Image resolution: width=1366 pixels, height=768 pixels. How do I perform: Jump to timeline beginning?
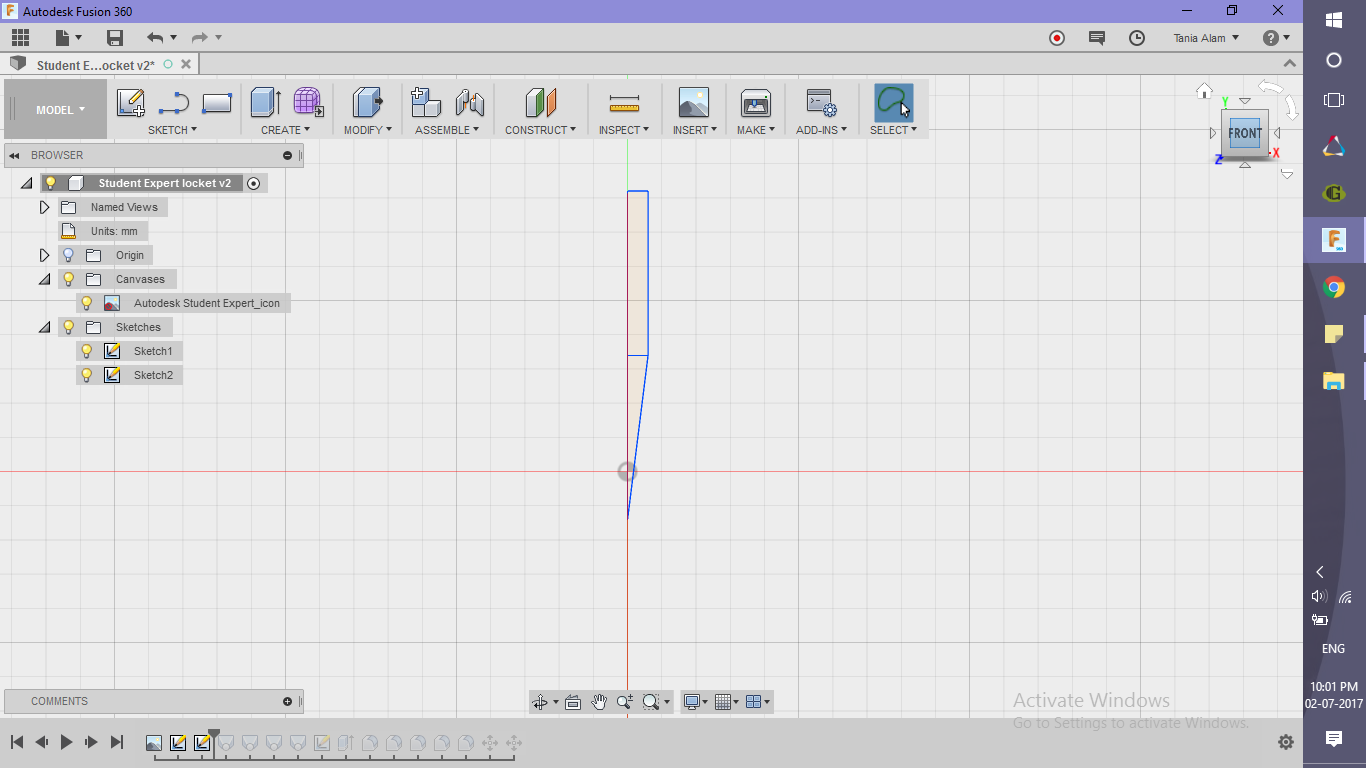tap(17, 742)
